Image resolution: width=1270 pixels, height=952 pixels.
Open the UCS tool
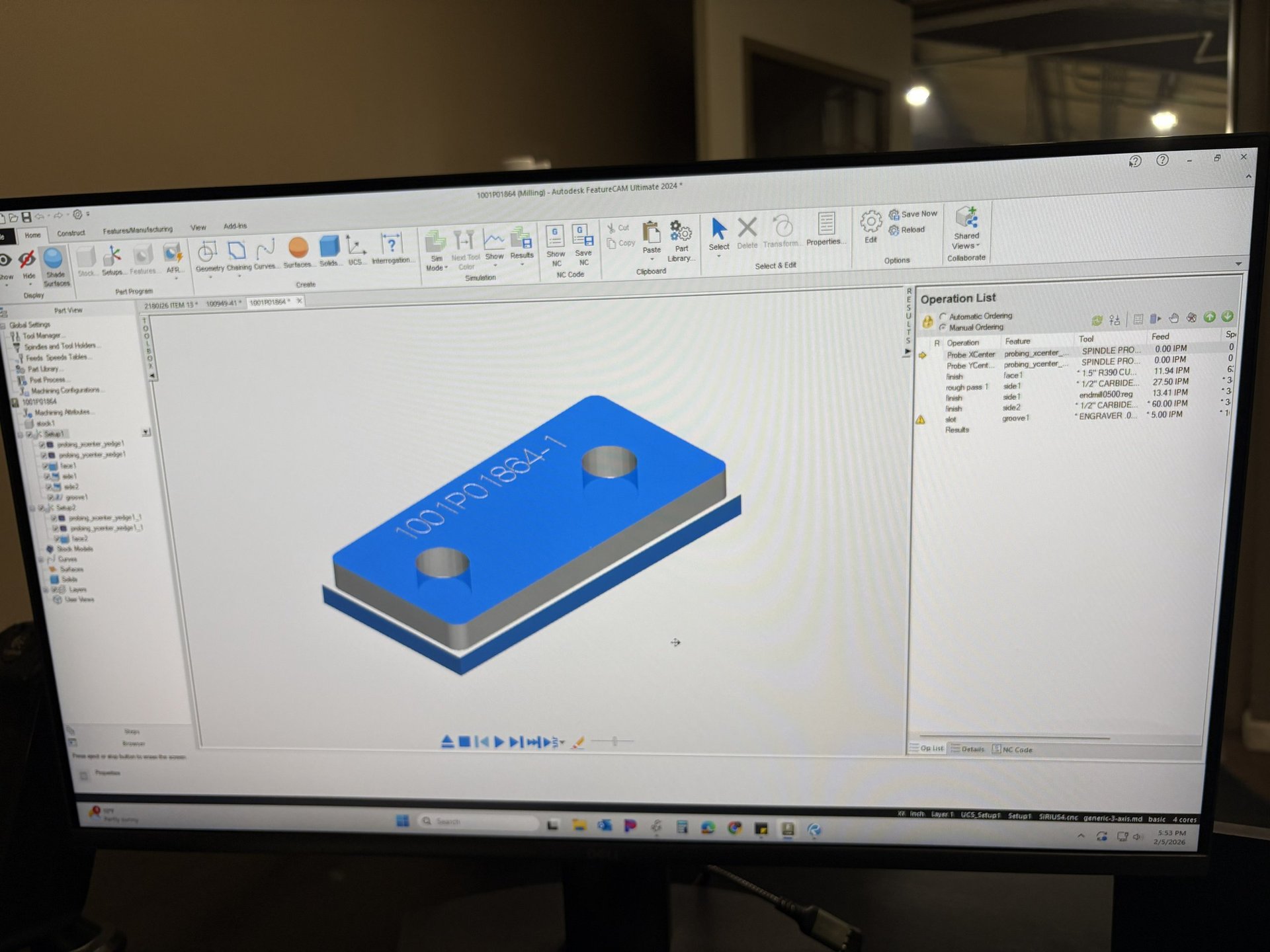[x=356, y=251]
